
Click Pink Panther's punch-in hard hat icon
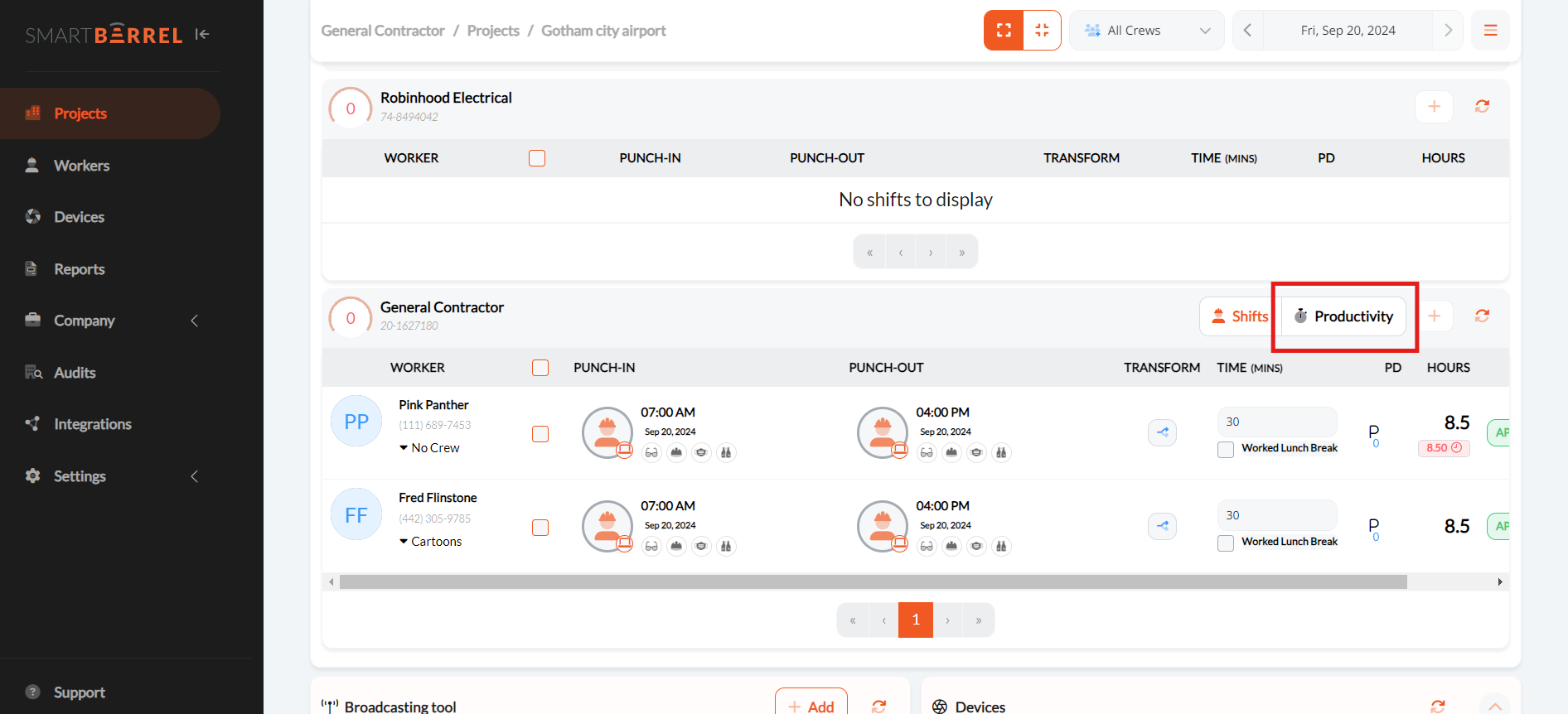coord(677,452)
